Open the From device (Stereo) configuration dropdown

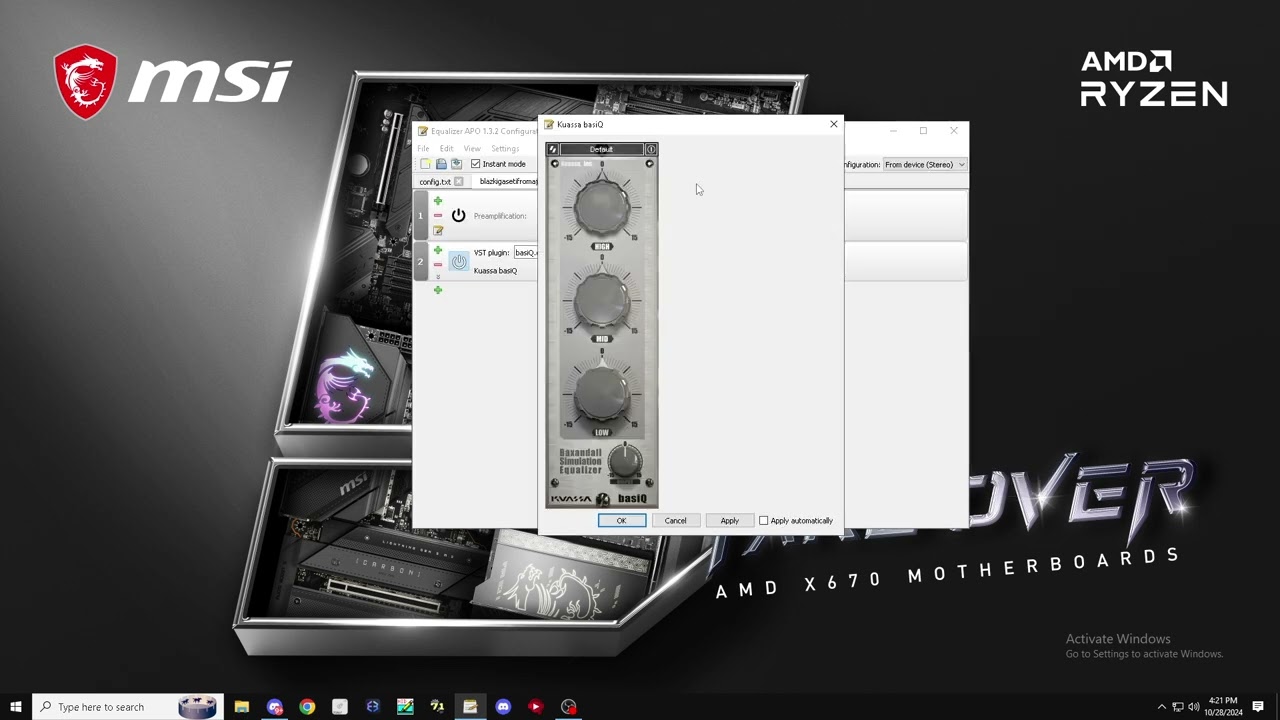(925, 164)
